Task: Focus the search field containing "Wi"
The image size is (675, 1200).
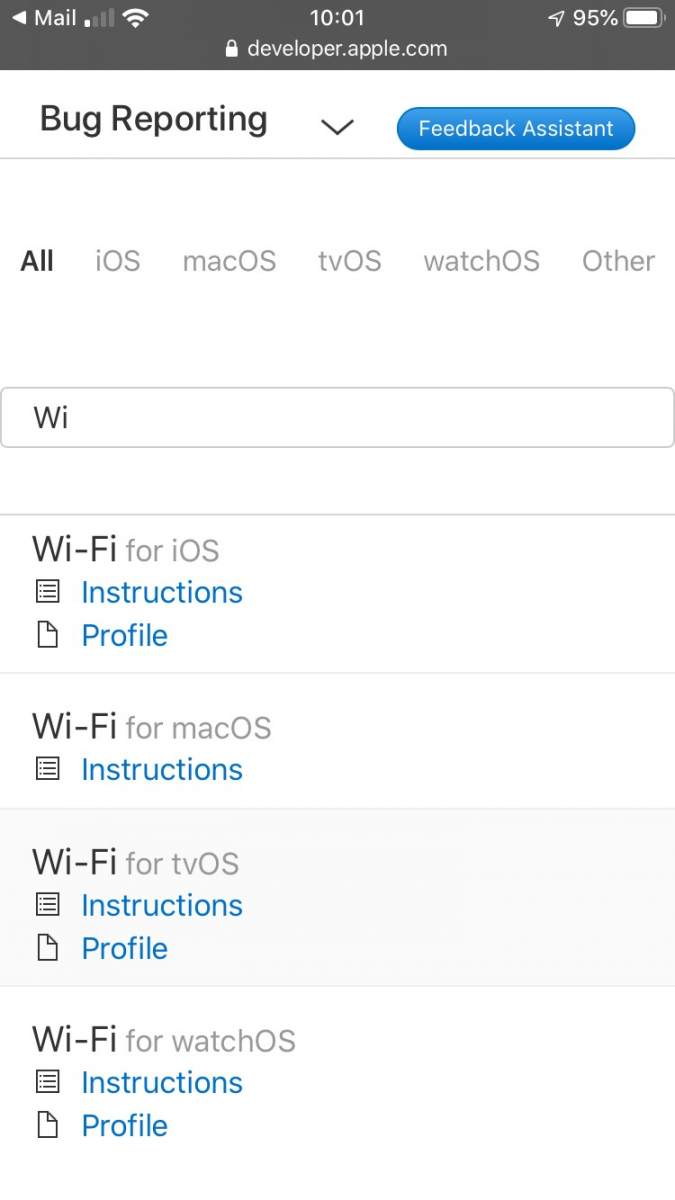Action: (337, 417)
